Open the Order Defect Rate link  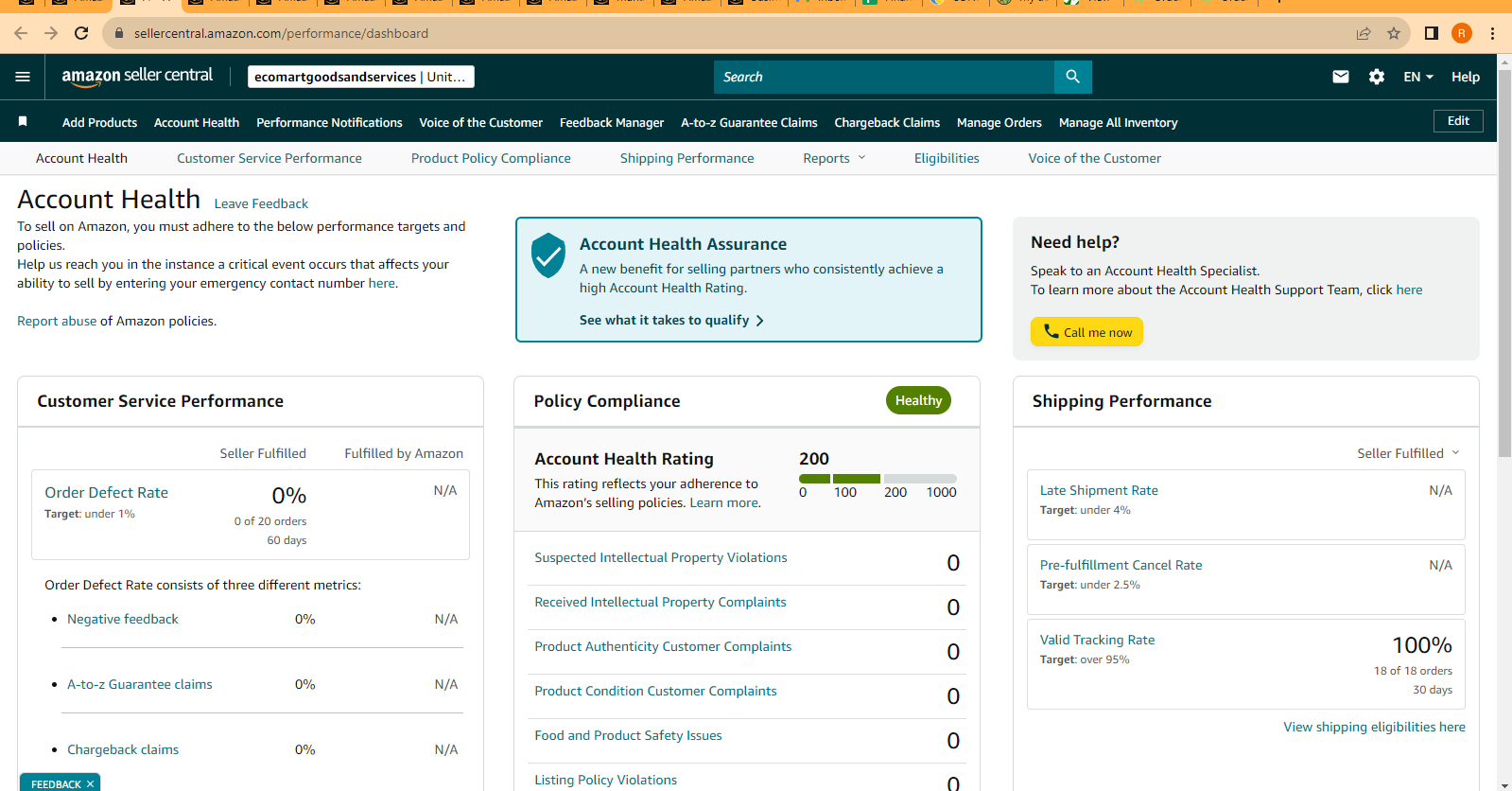click(106, 492)
